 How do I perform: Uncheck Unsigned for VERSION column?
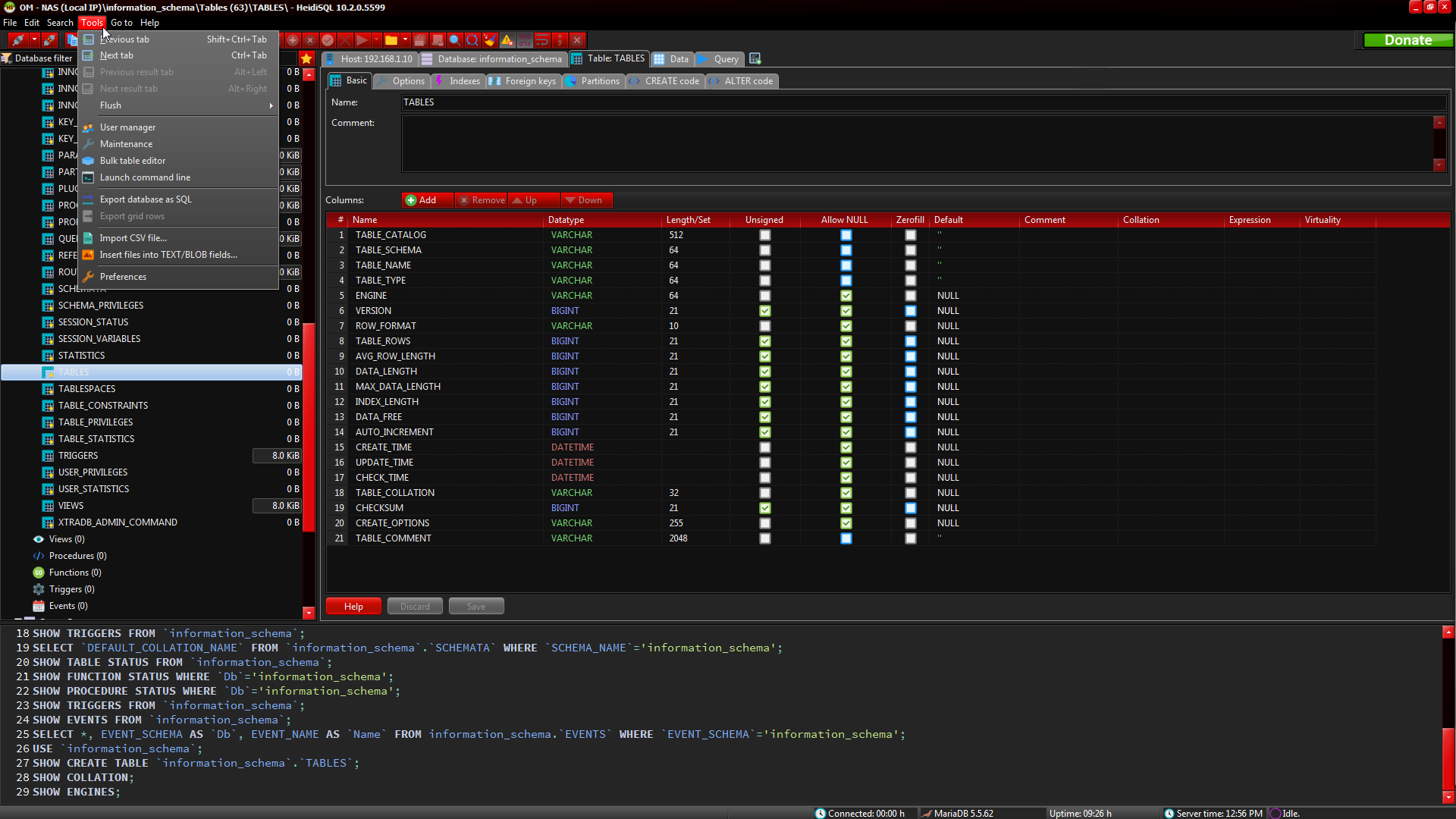764,311
